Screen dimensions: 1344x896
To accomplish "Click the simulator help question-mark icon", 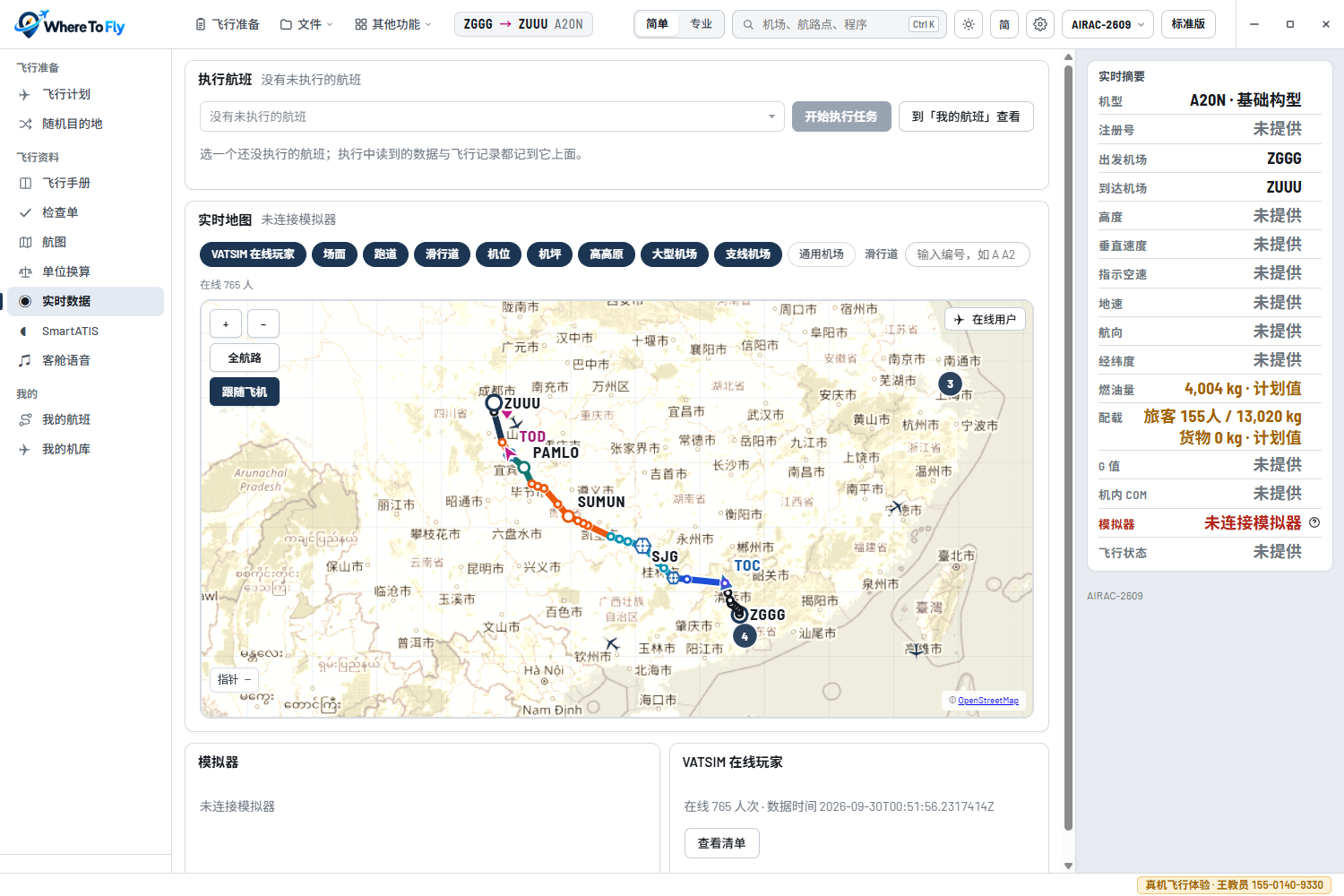I will [1314, 522].
